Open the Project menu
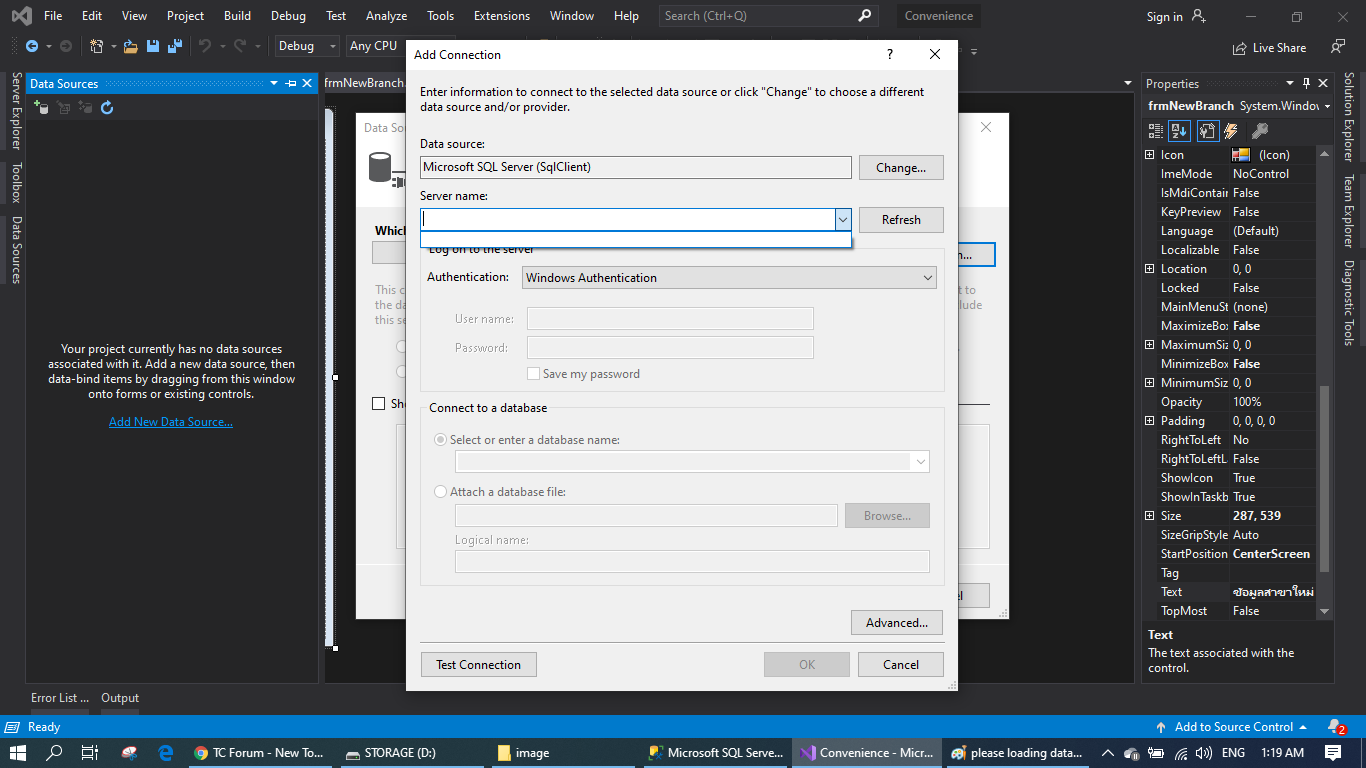1366x768 pixels. click(x=185, y=16)
